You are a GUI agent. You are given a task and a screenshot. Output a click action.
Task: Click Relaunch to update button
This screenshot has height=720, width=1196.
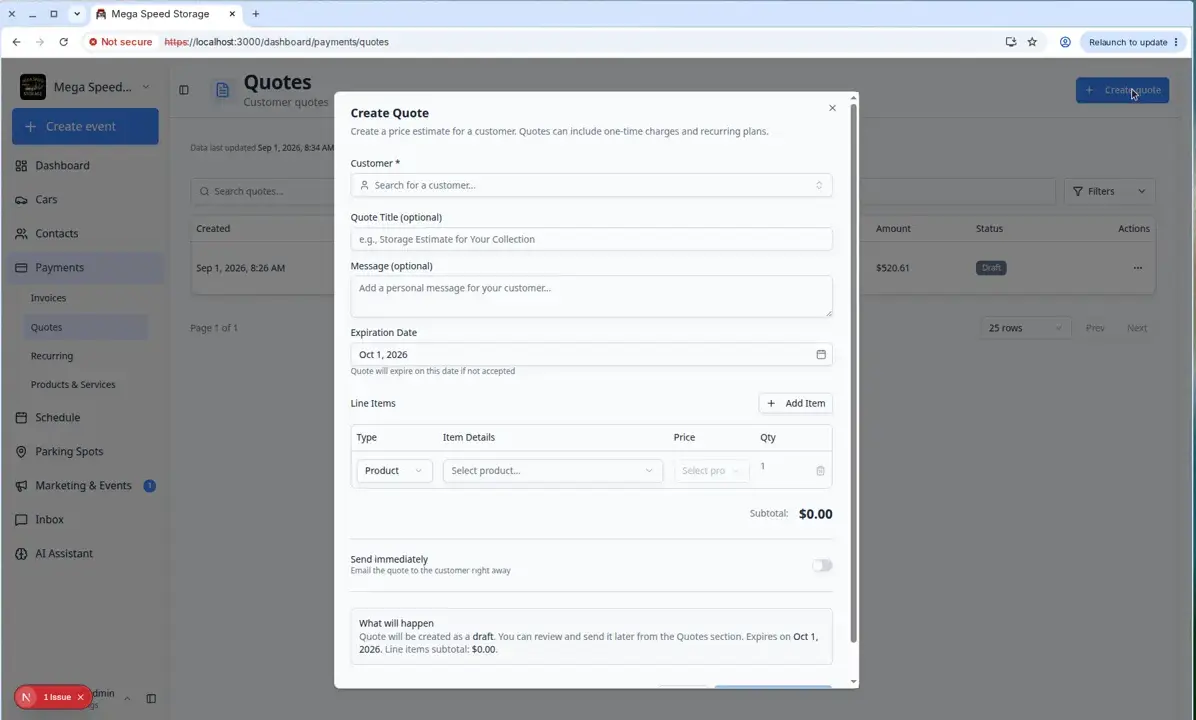(x=1133, y=42)
